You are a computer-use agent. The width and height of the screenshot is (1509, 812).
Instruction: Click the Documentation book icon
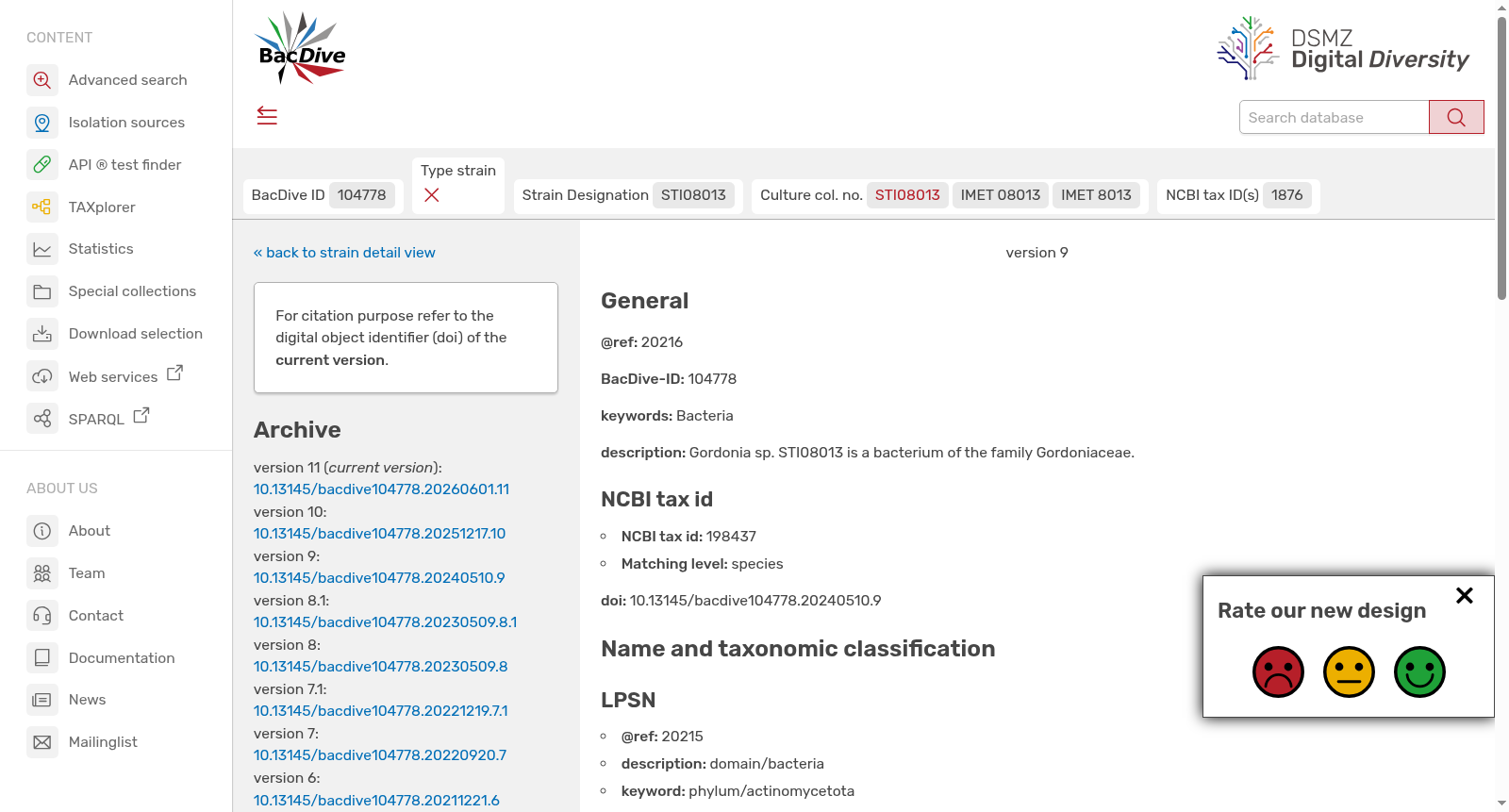[42, 658]
